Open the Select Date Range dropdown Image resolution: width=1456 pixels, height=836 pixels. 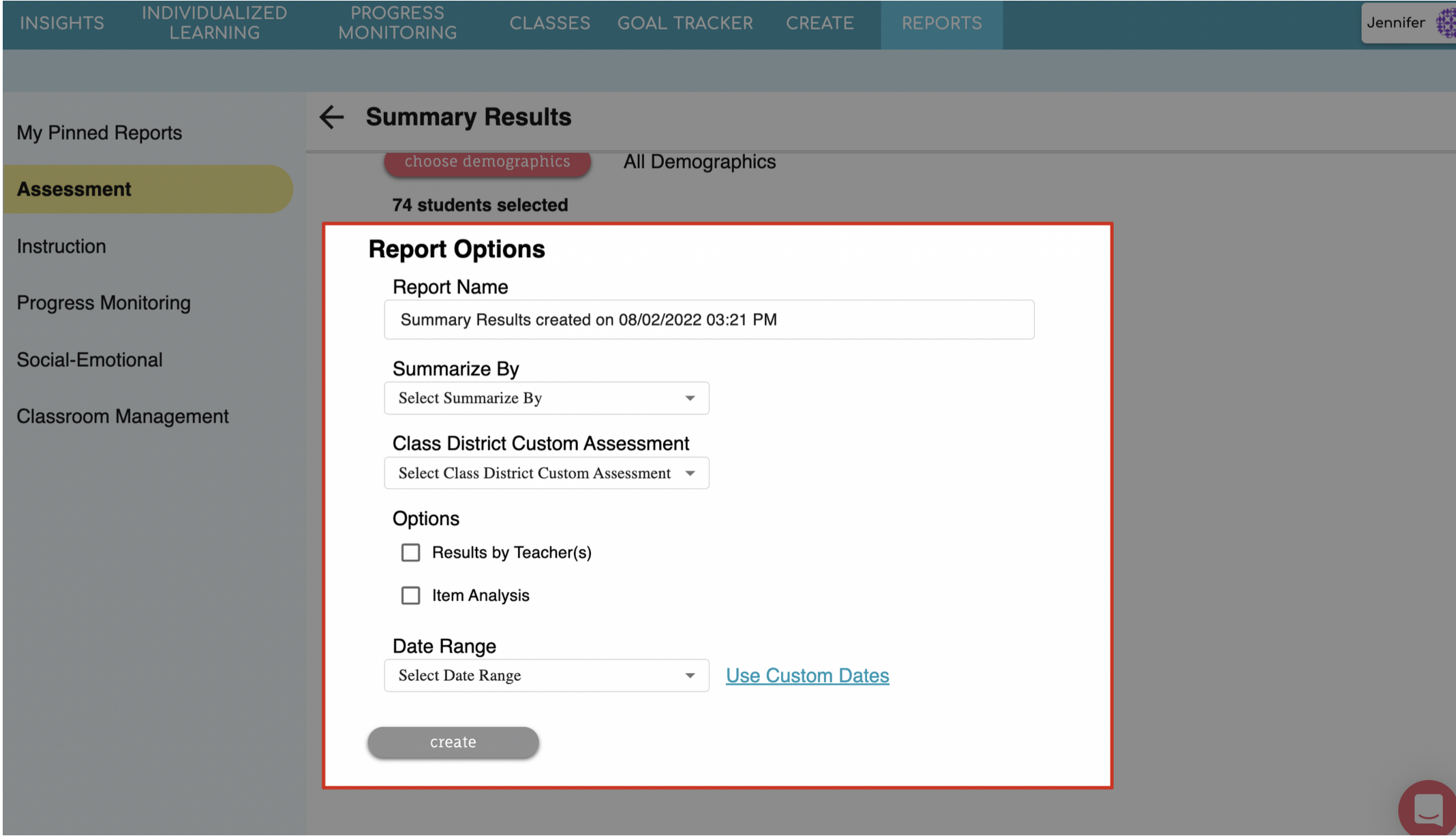click(x=545, y=676)
